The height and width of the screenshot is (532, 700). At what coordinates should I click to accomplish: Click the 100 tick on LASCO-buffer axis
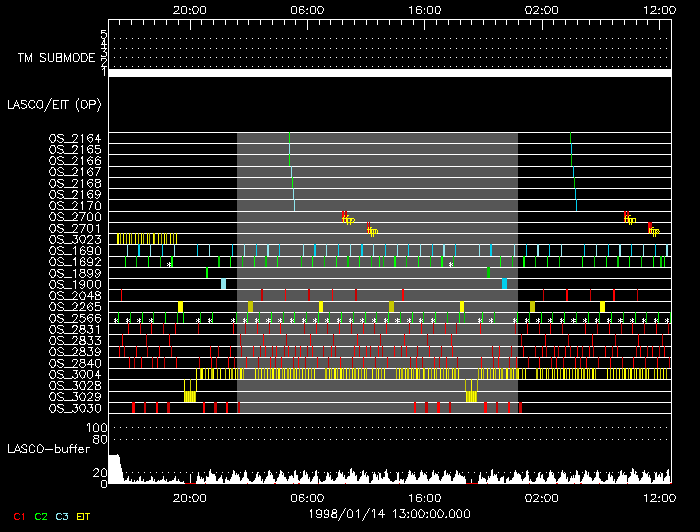click(96, 428)
